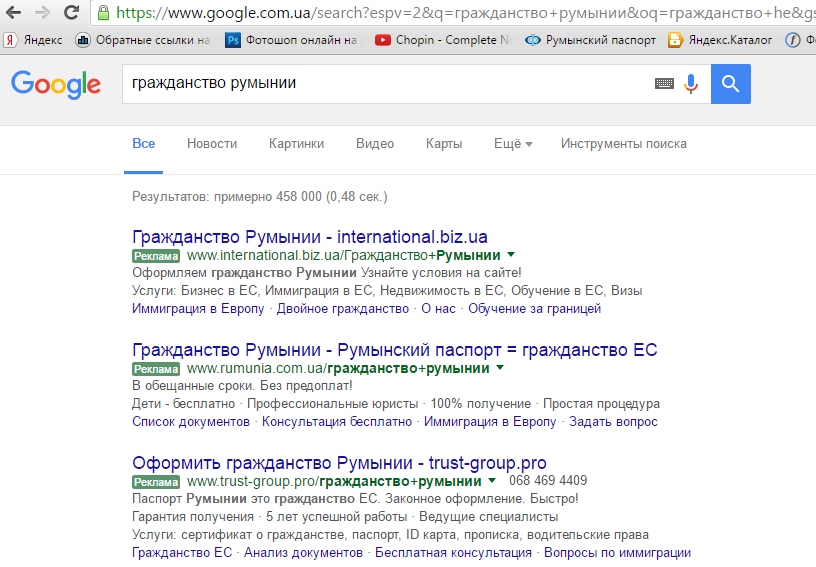Open the Двойное гражданство sitelink
816x567 pixels.
pos(343,309)
